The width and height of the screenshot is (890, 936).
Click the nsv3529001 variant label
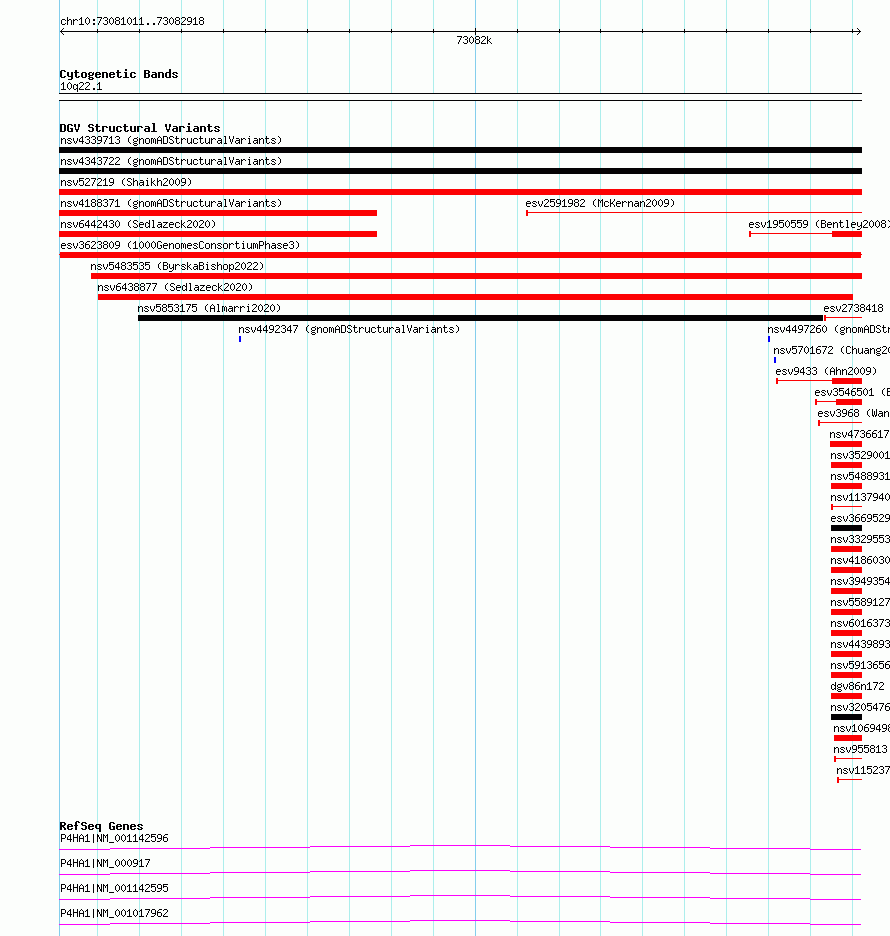tap(860, 455)
